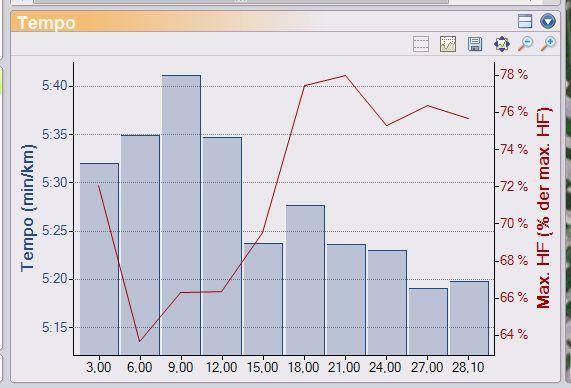The image size is (571, 388).
Task: Select the bar for 15,00 km
Action: point(263,299)
